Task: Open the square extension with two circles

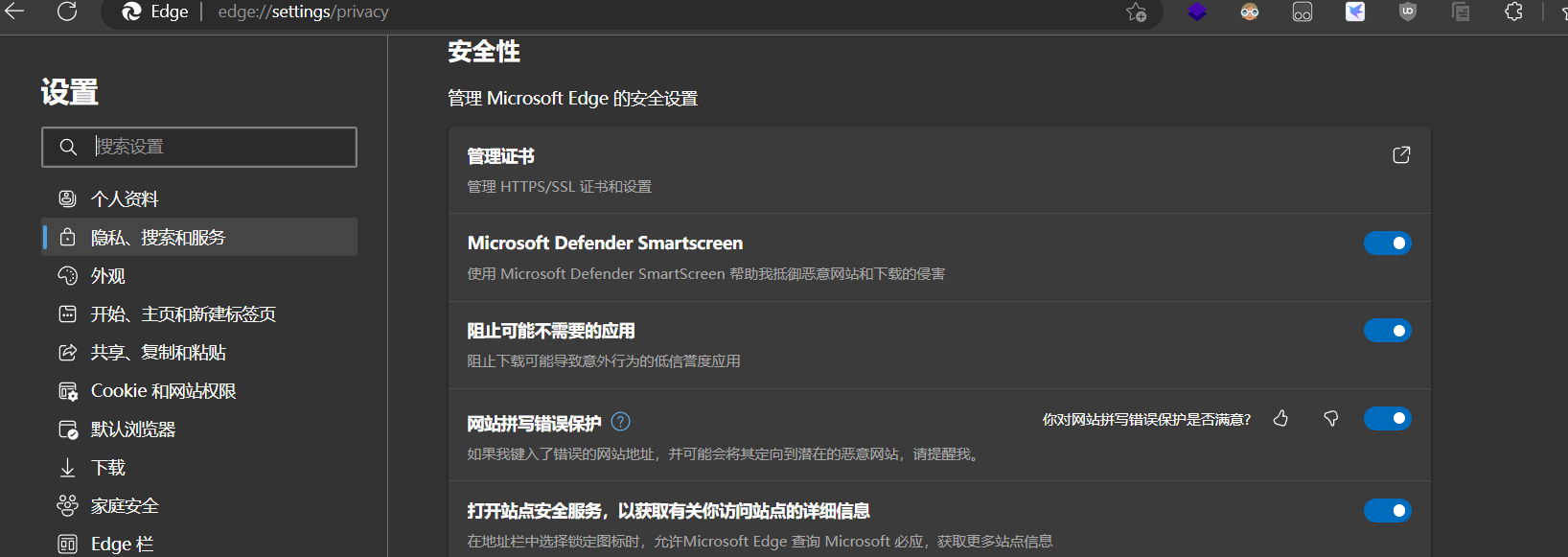Action: tap(1303, 12)
